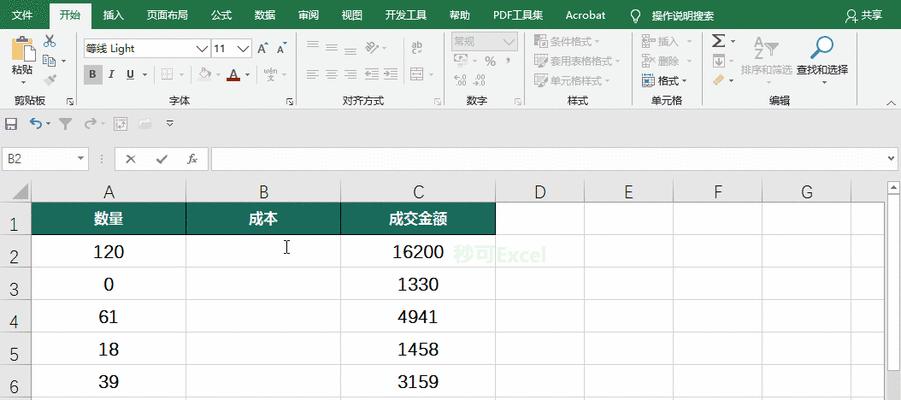This screenshot has width=901, height=400.
Task: Open the 格式 format cells dropdown
Action: (664, 80)
